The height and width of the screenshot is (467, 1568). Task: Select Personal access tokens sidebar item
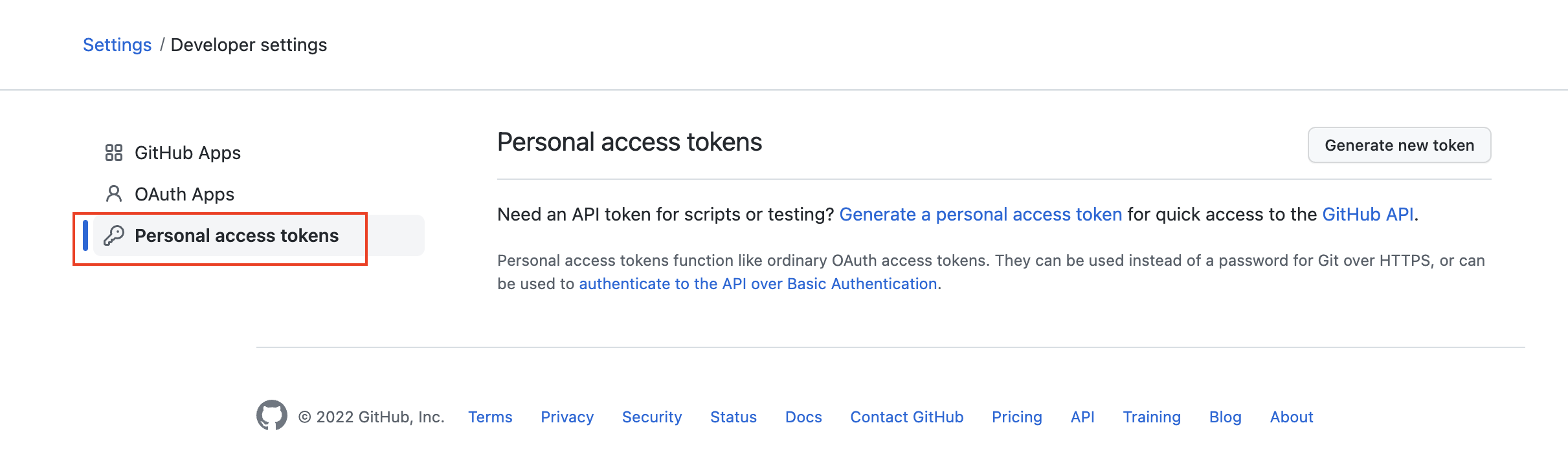[x=259, y=235]
